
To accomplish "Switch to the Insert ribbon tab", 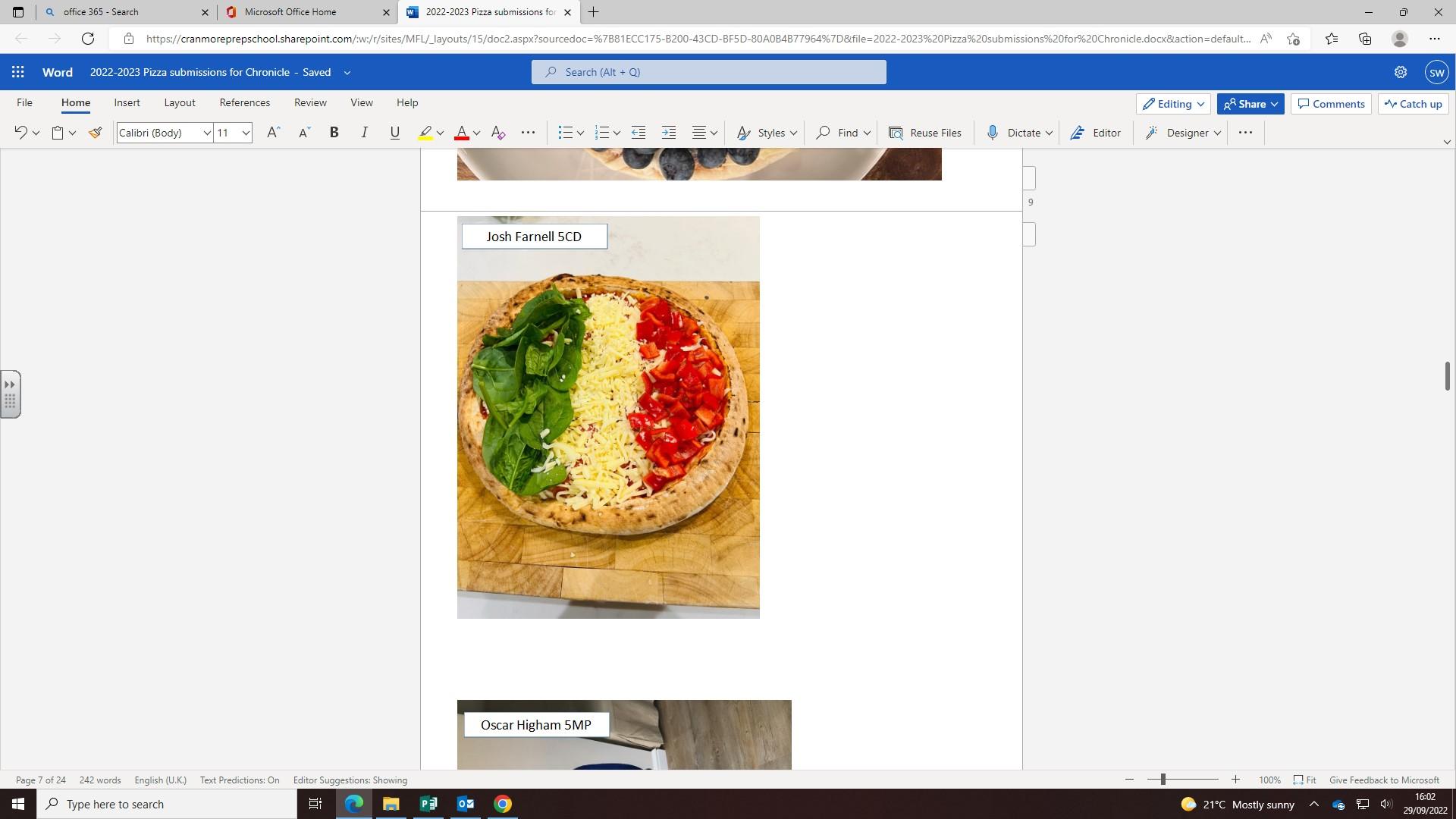I will [x=127, y=102].
